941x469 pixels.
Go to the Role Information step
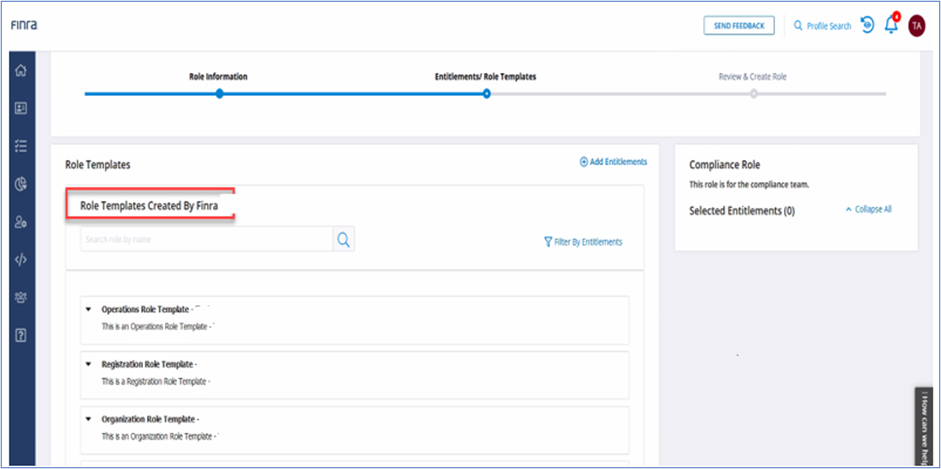click(x=219, y=93)
